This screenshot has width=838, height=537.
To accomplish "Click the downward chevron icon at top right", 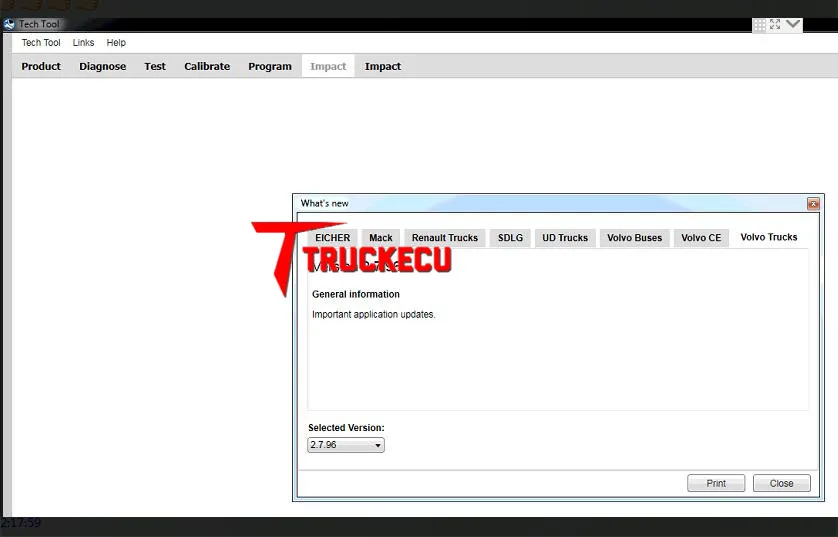I will 793,24.
